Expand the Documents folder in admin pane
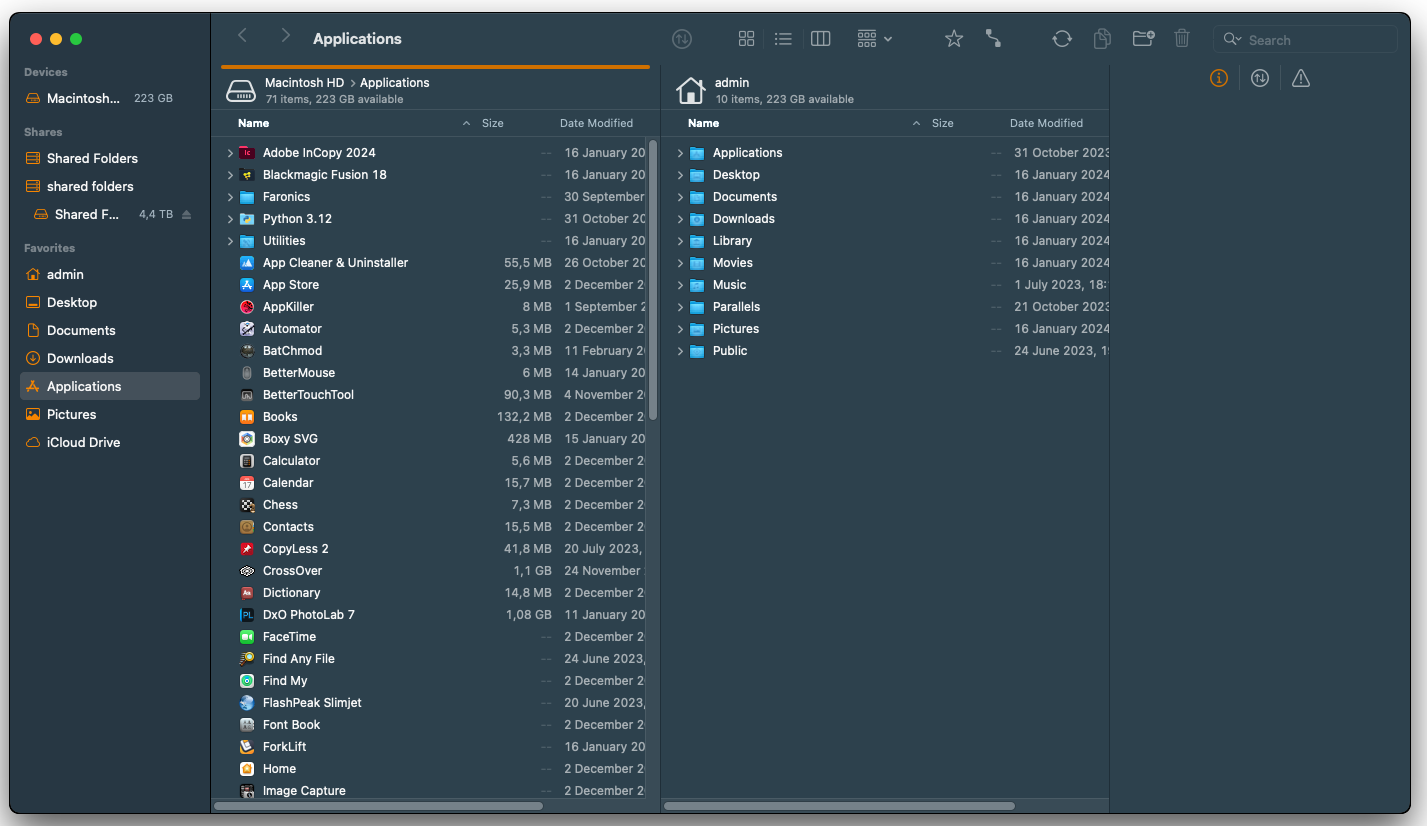This screenshot has width=1427, height=826. 680,197
